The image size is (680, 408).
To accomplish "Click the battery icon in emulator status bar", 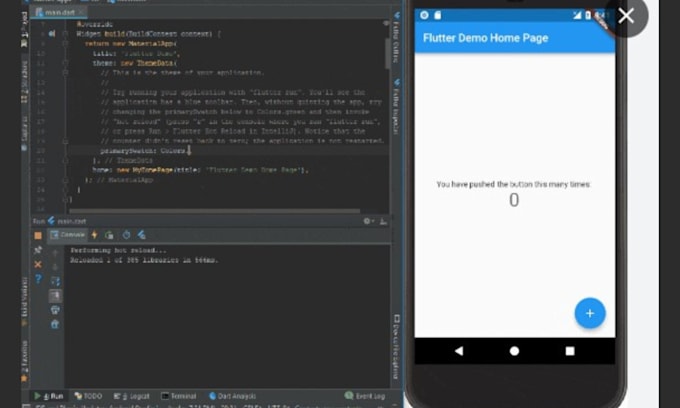I will coord(588,15).
